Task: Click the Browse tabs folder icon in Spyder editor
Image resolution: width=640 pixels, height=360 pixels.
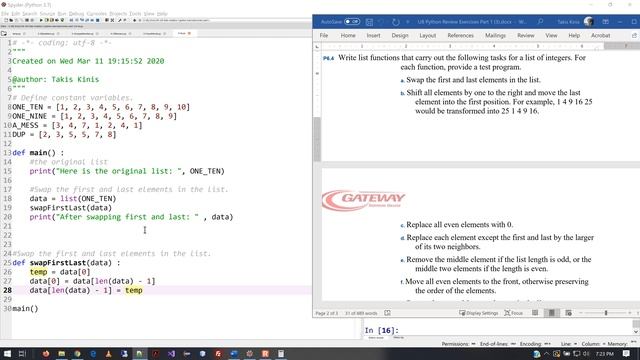Action: [4, 33]
